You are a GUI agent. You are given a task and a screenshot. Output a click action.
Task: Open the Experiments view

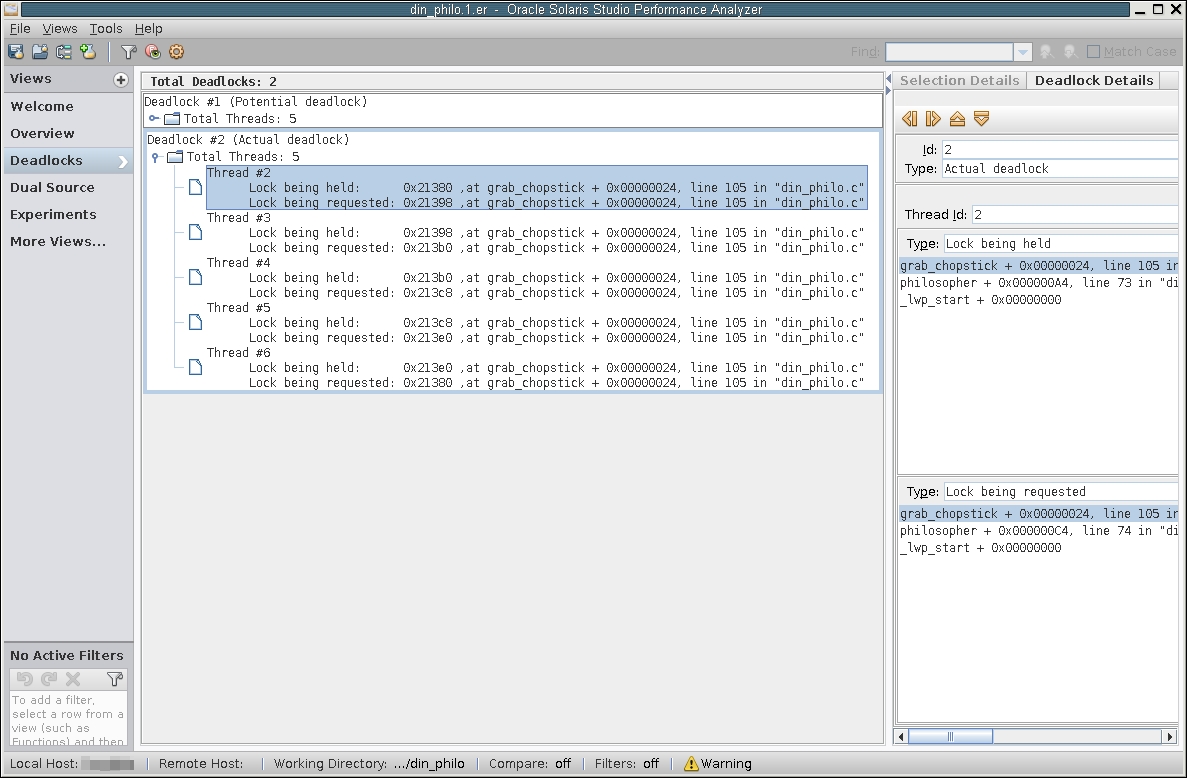tap(67, 215)
